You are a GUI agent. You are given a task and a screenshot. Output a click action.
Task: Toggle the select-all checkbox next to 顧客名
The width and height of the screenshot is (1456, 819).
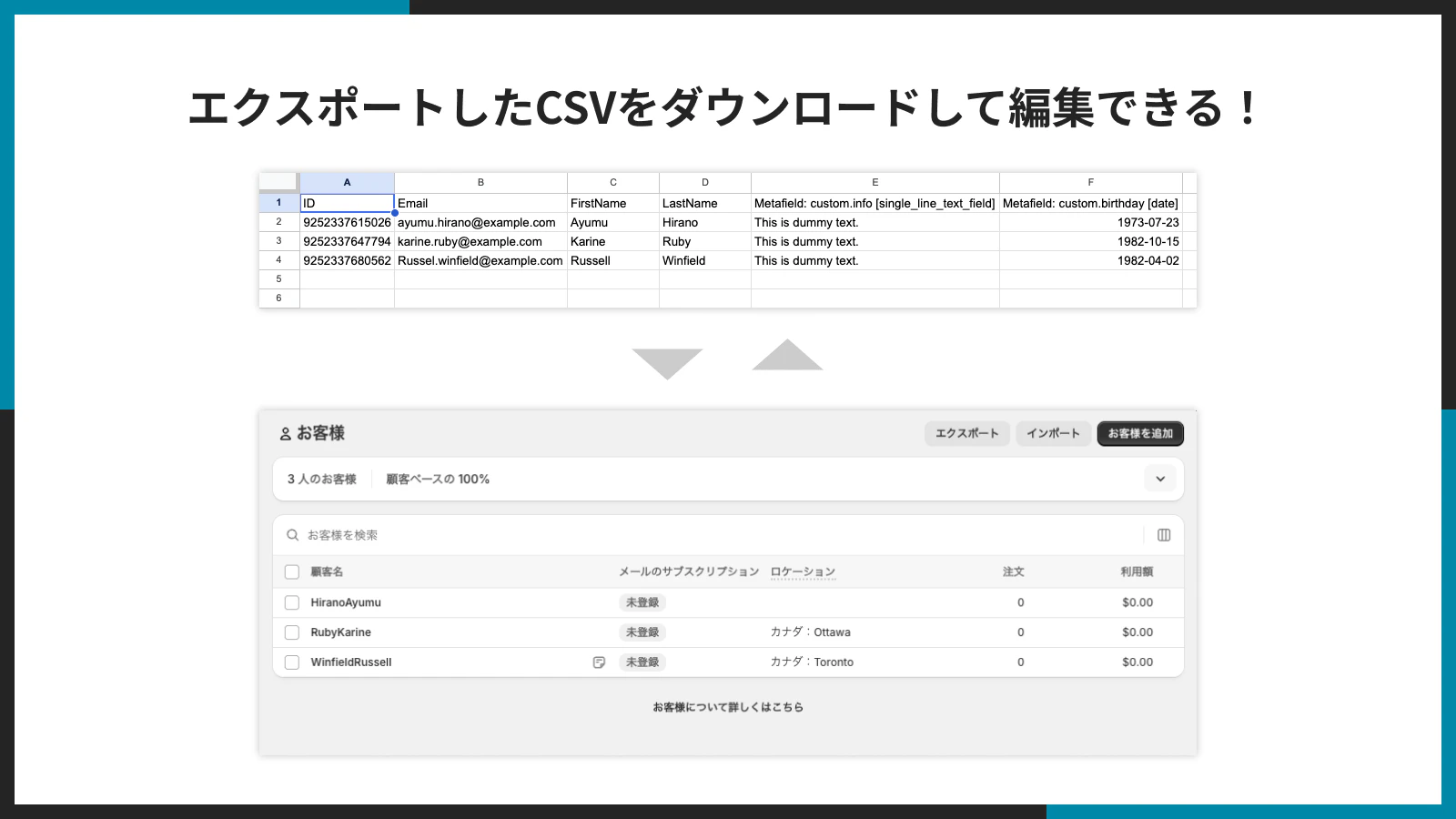click(x=292, y=571)
